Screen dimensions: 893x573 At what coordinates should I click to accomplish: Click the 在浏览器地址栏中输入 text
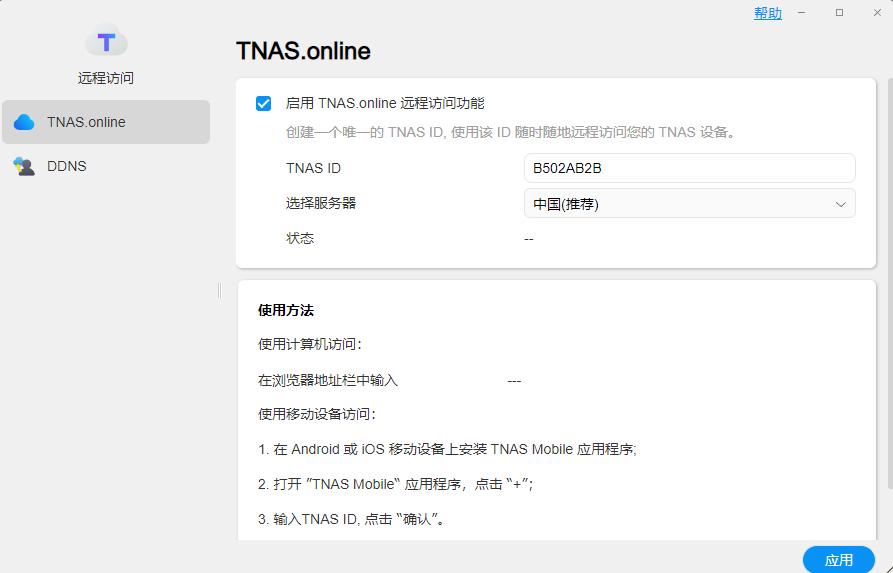coord(327,380)
